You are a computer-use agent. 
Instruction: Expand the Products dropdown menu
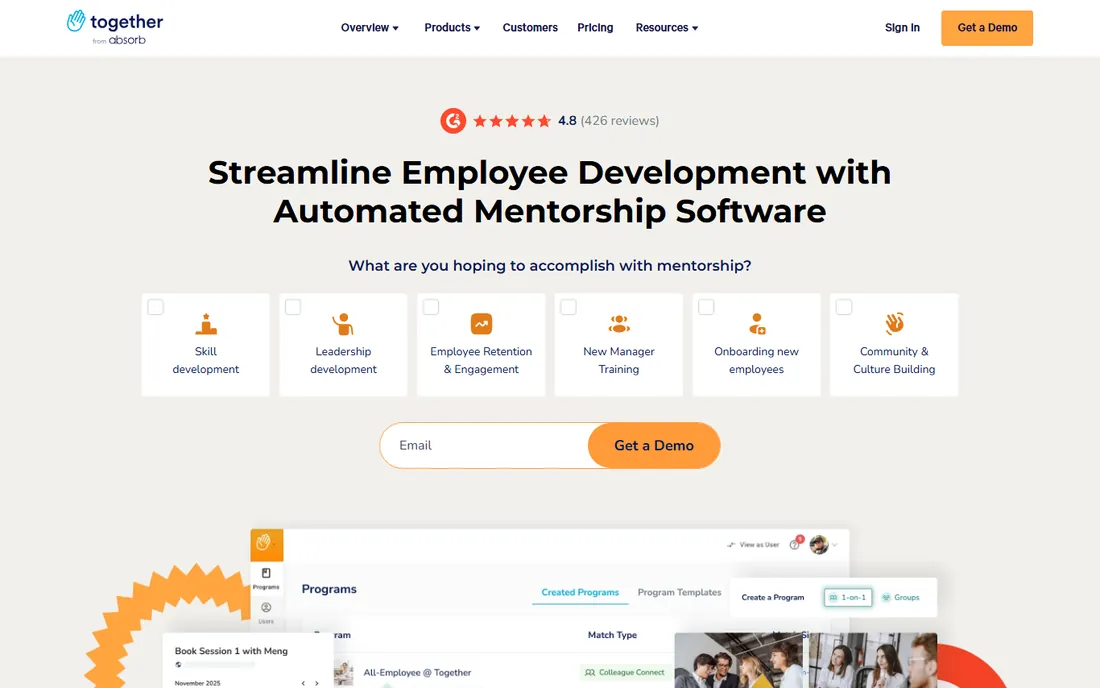pos(452,28)
